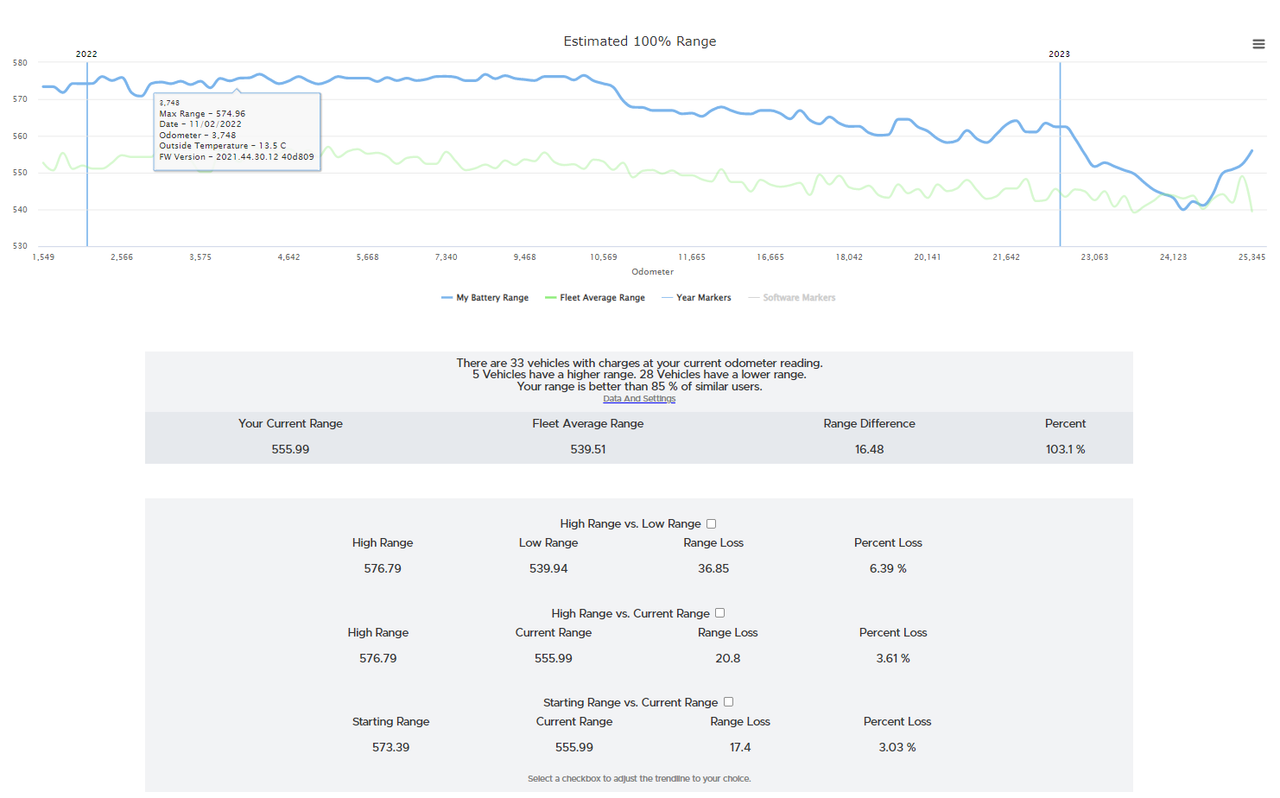
Task: Toggle Year Markers legend item
Action: [x=696, y=298]
